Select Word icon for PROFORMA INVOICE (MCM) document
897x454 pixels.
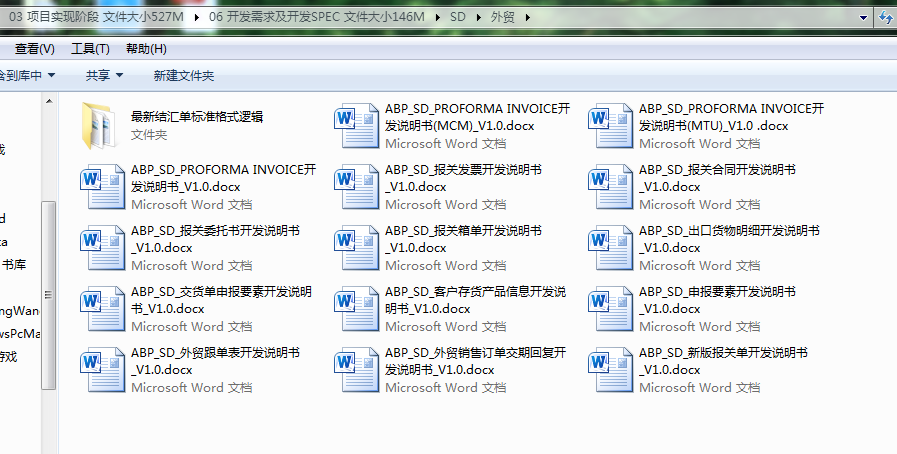[x=357, y=125]
